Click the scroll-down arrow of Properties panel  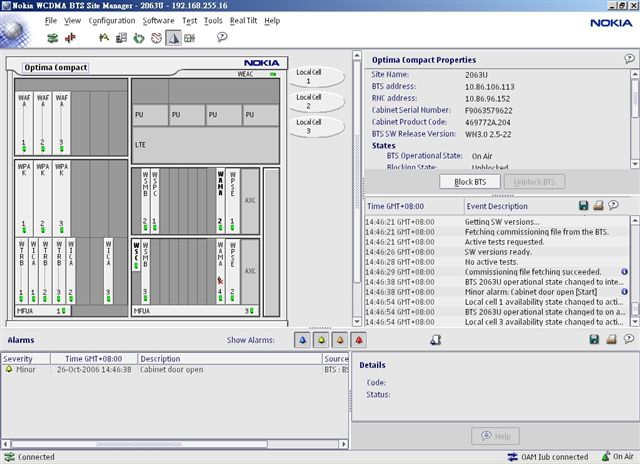(635, 164)
